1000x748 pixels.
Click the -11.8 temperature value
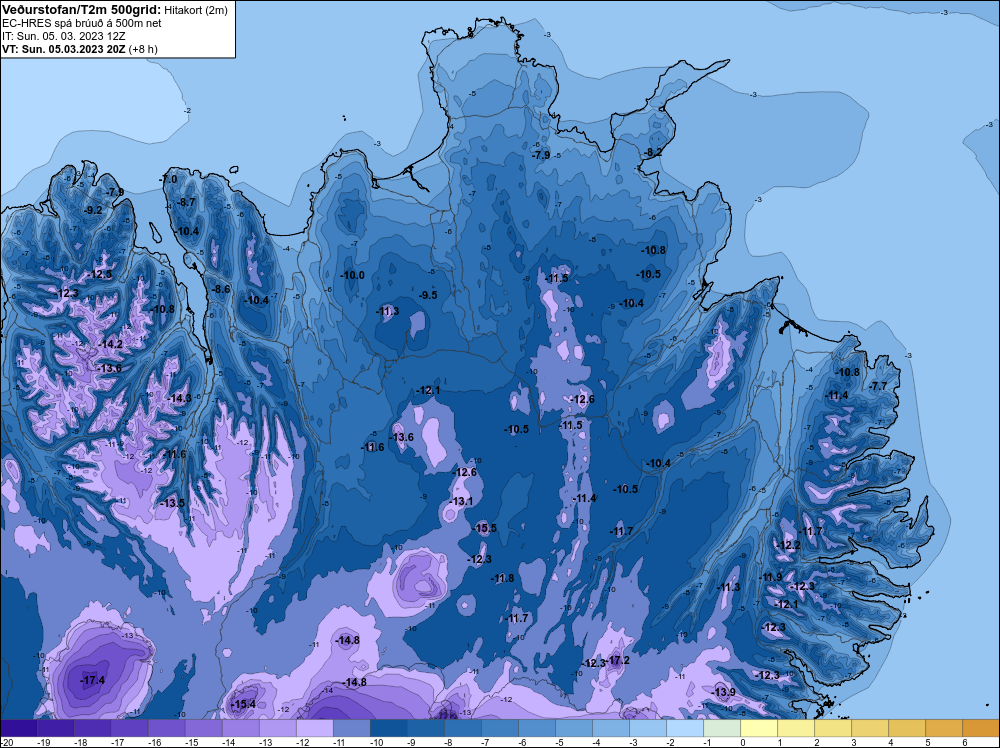[x=503, y=578]
